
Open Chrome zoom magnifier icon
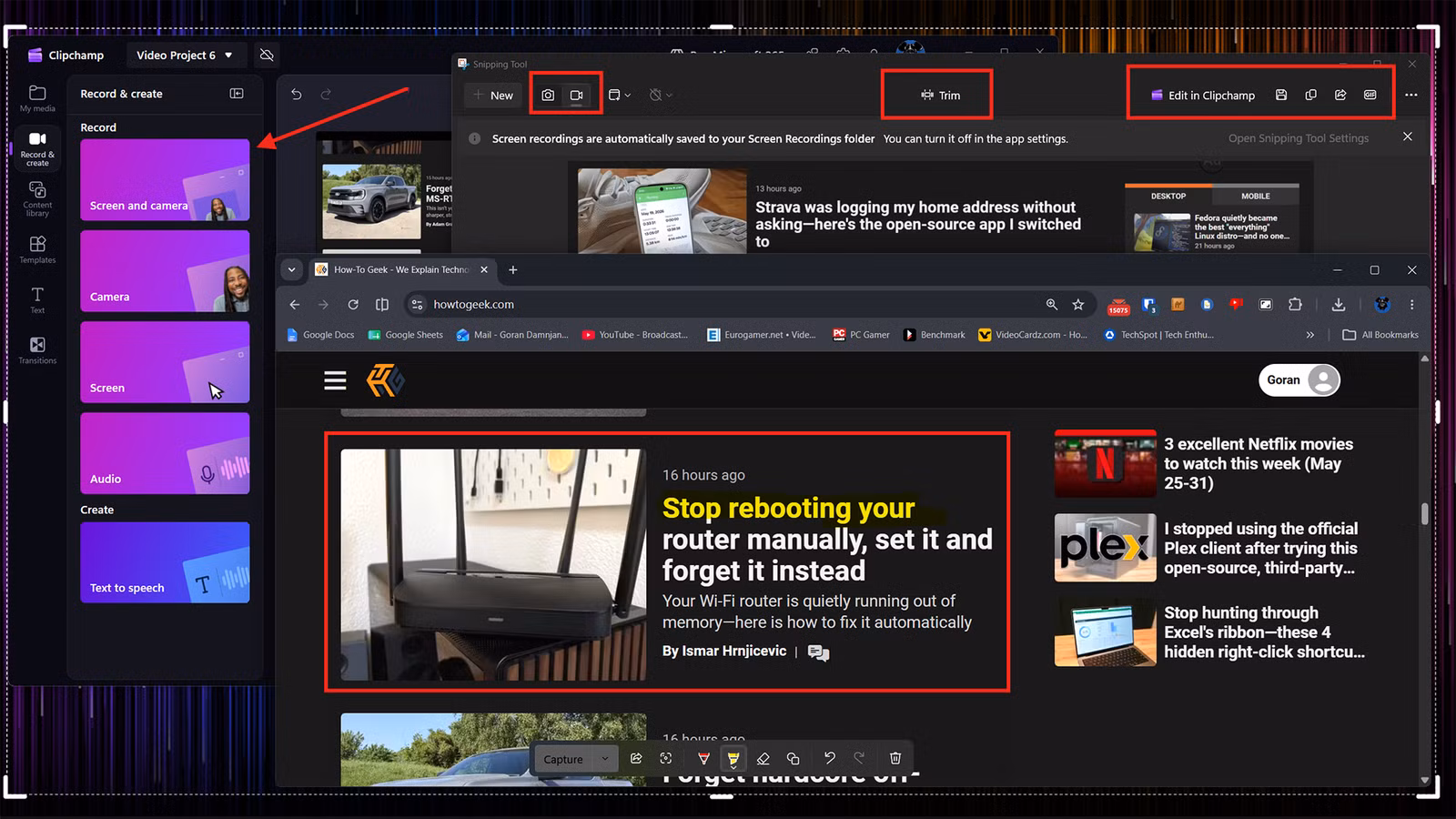coord(1052,305)
